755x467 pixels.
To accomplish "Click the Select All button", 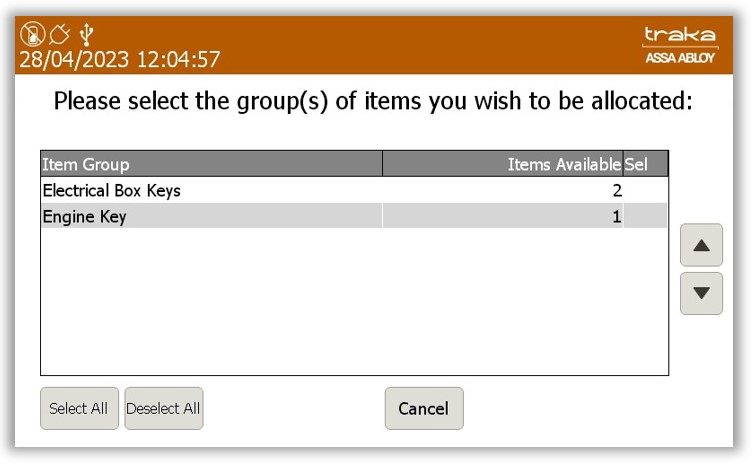I will point(79,408).
